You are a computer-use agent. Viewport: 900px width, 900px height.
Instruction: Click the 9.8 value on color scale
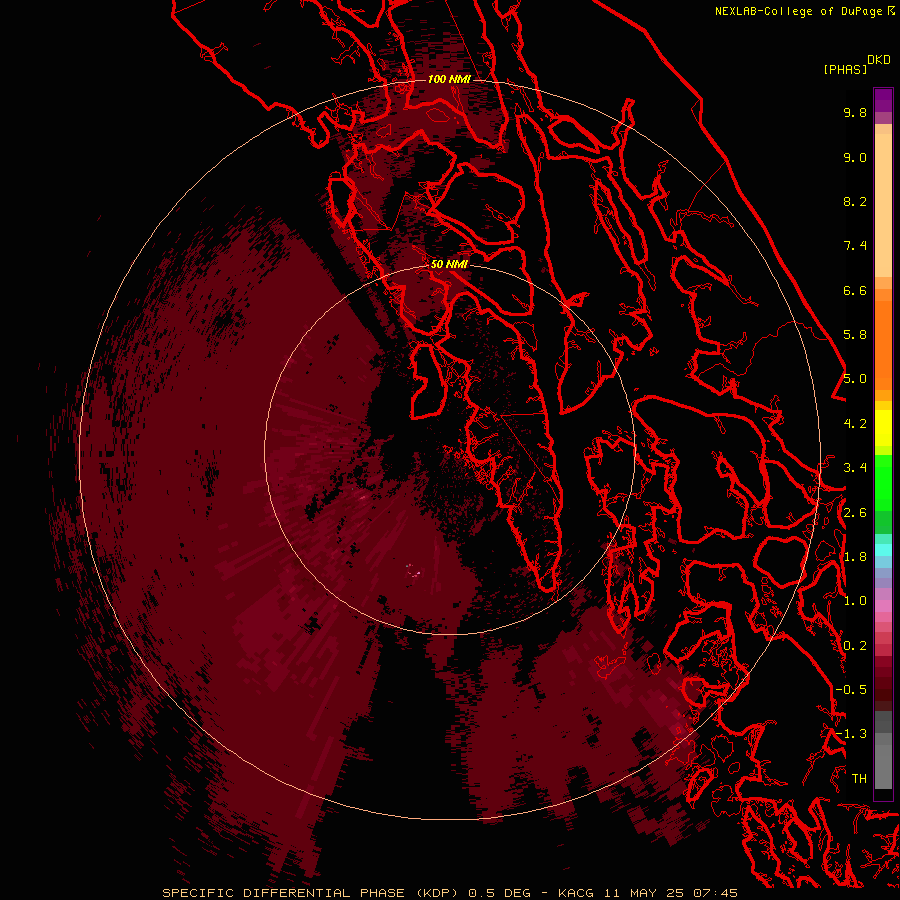[855, 112]
